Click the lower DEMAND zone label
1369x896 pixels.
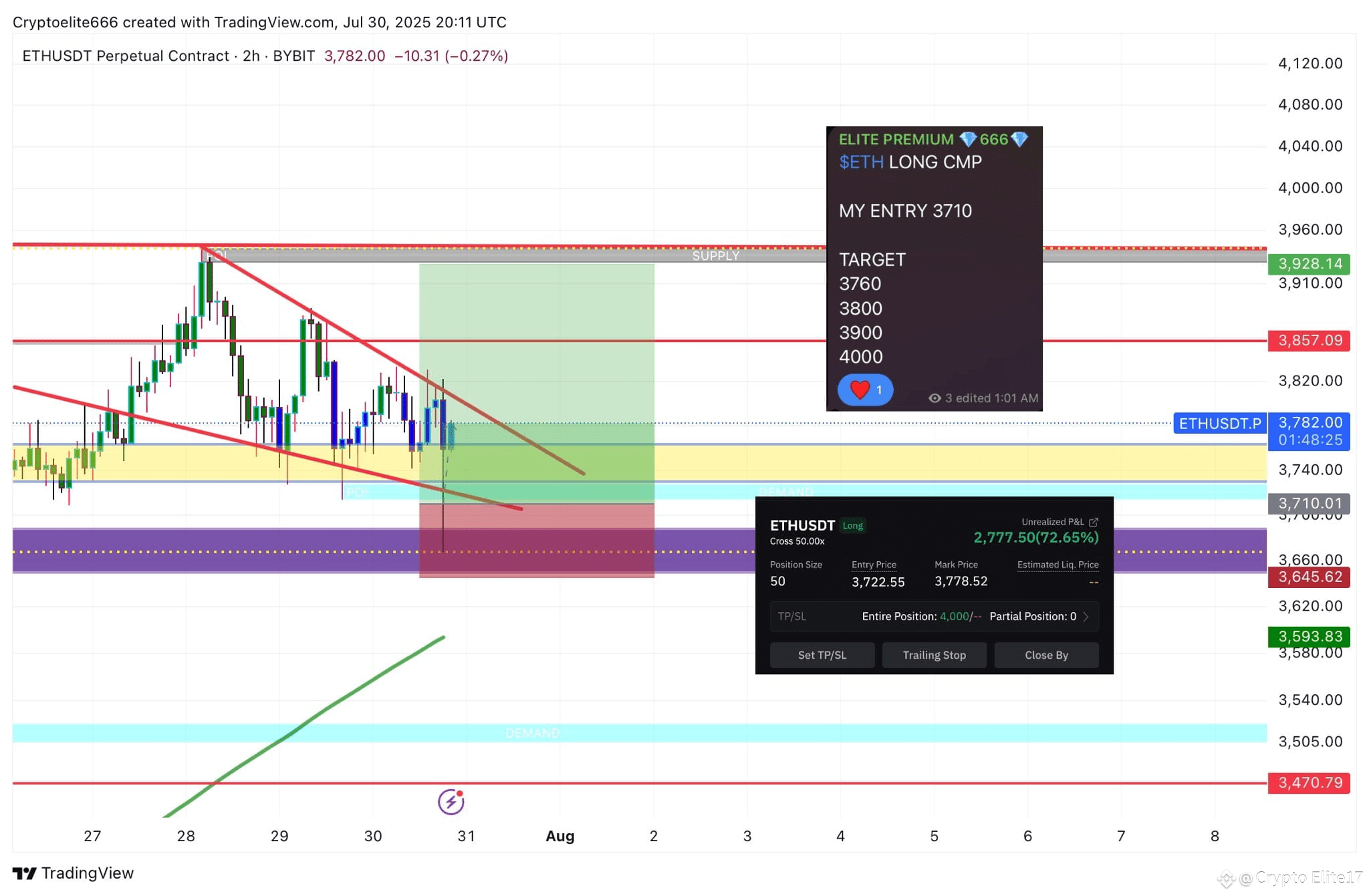[x=532, y=733]
